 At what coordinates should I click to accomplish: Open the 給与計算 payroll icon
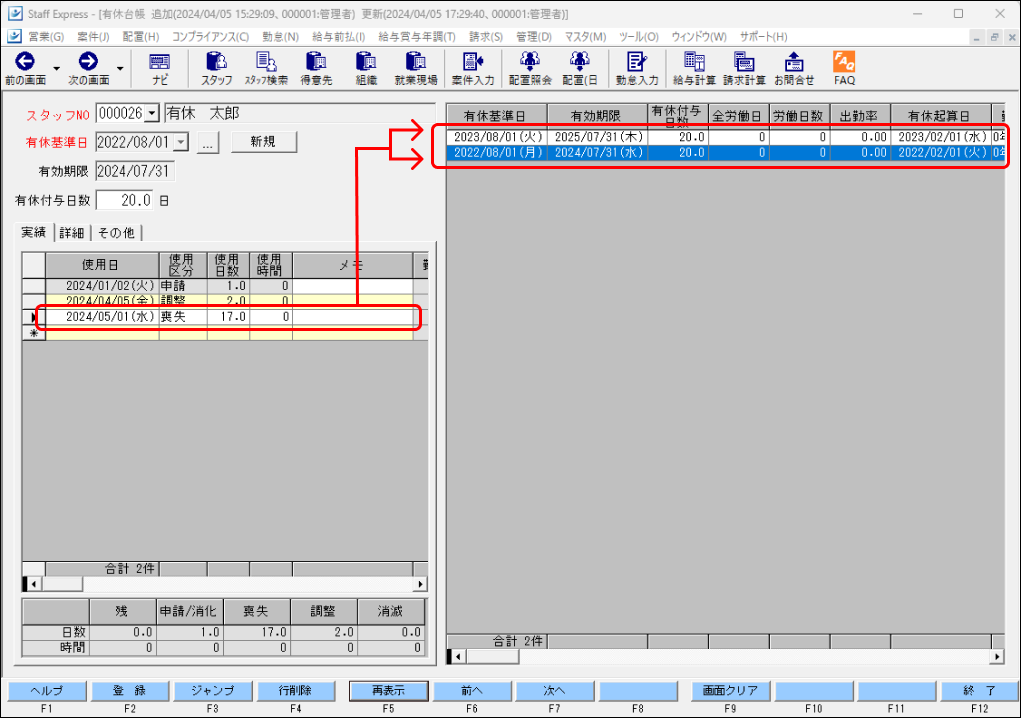coord(694,62)
